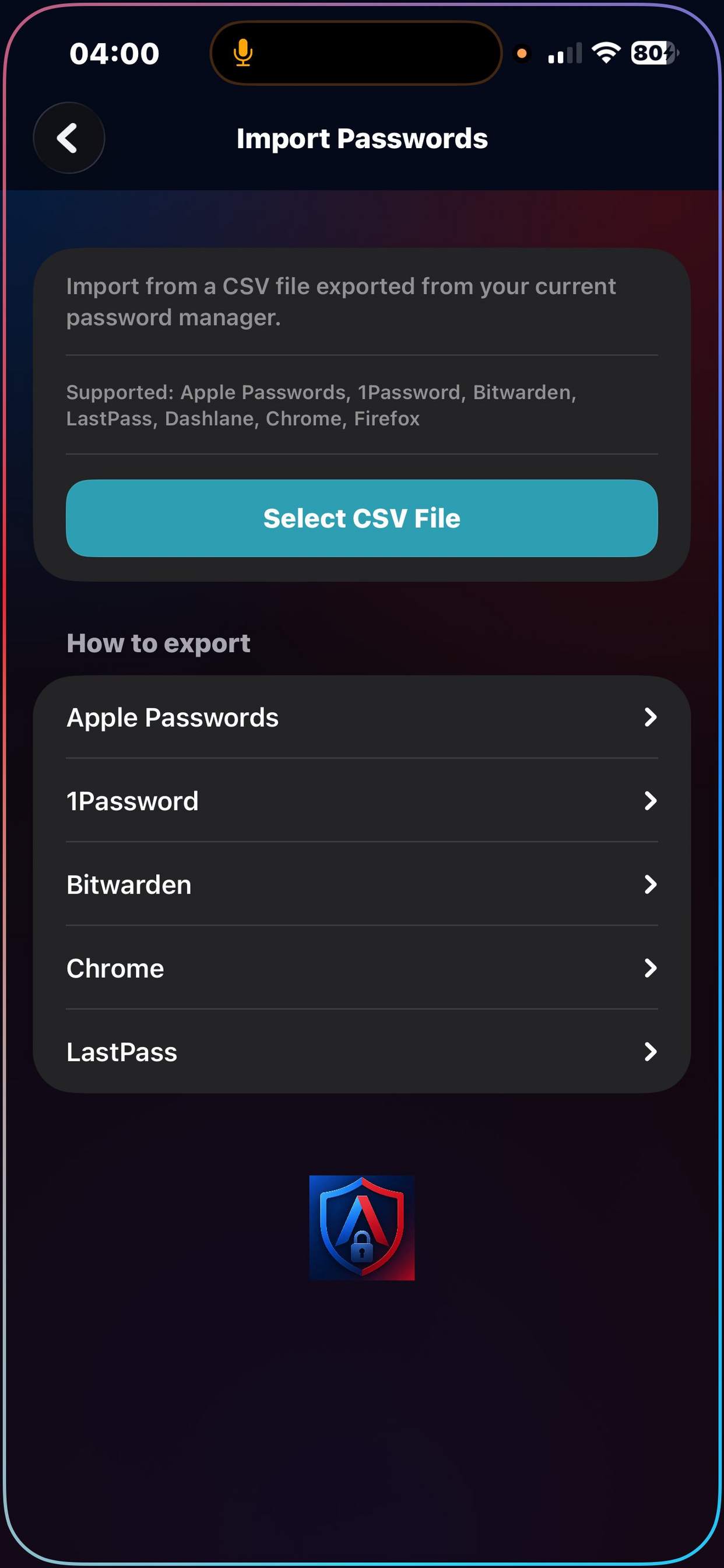Tap the back arrow icon

pyautogui.click(x=69, y=138)
